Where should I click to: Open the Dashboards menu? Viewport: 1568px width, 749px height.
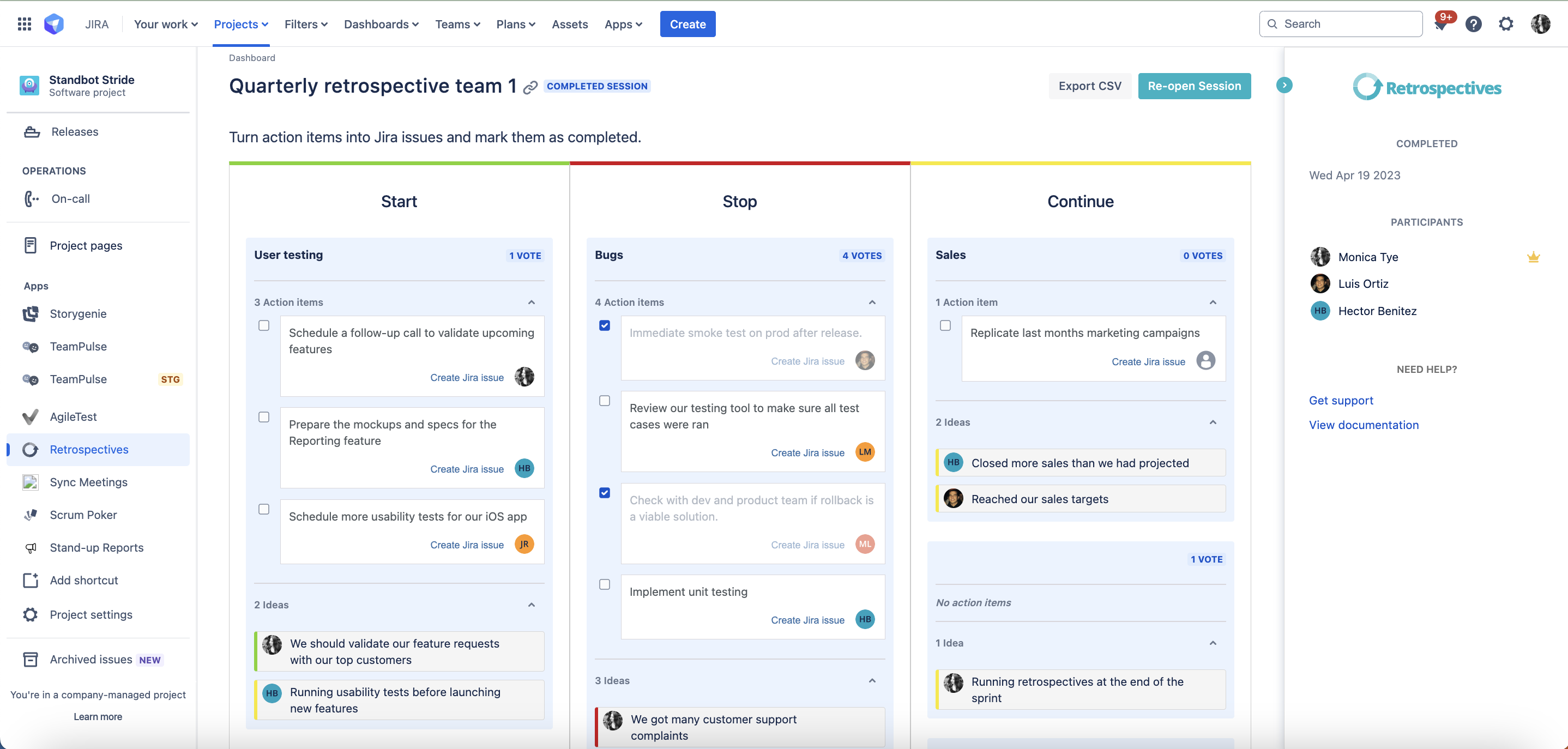pos(381,24)
